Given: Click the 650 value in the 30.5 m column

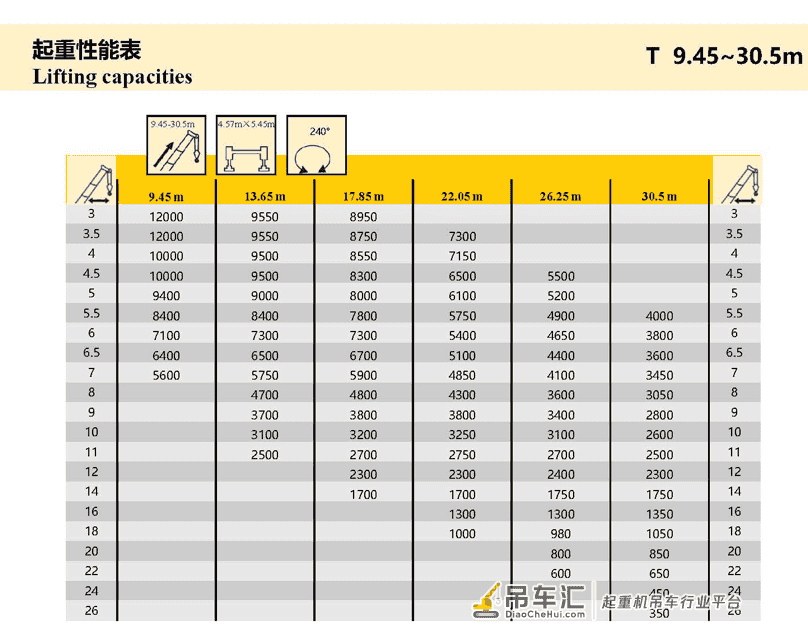Looking at the screenshot, I should coord(660,573).
